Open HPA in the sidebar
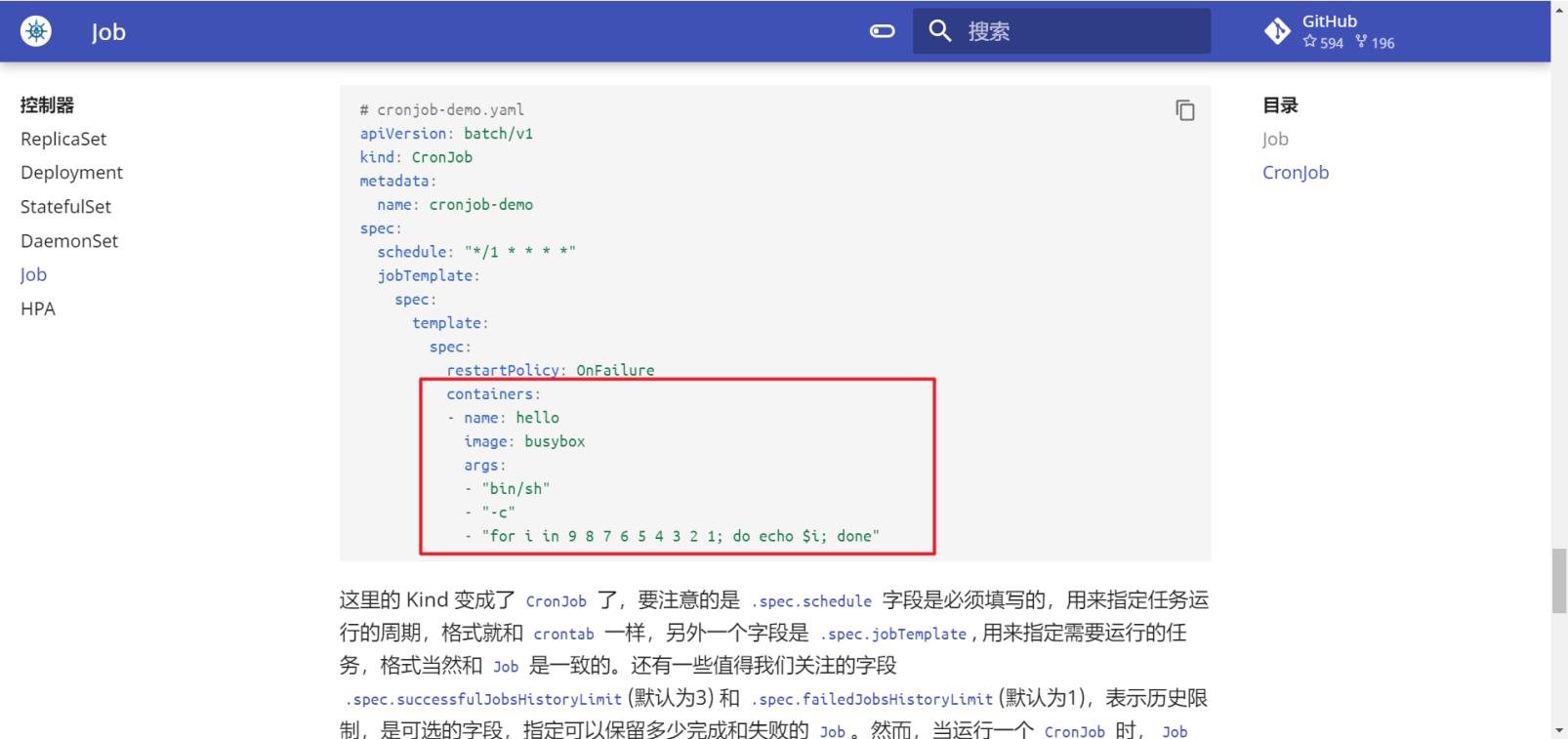The image size is (1568, 739). point(38,308)
